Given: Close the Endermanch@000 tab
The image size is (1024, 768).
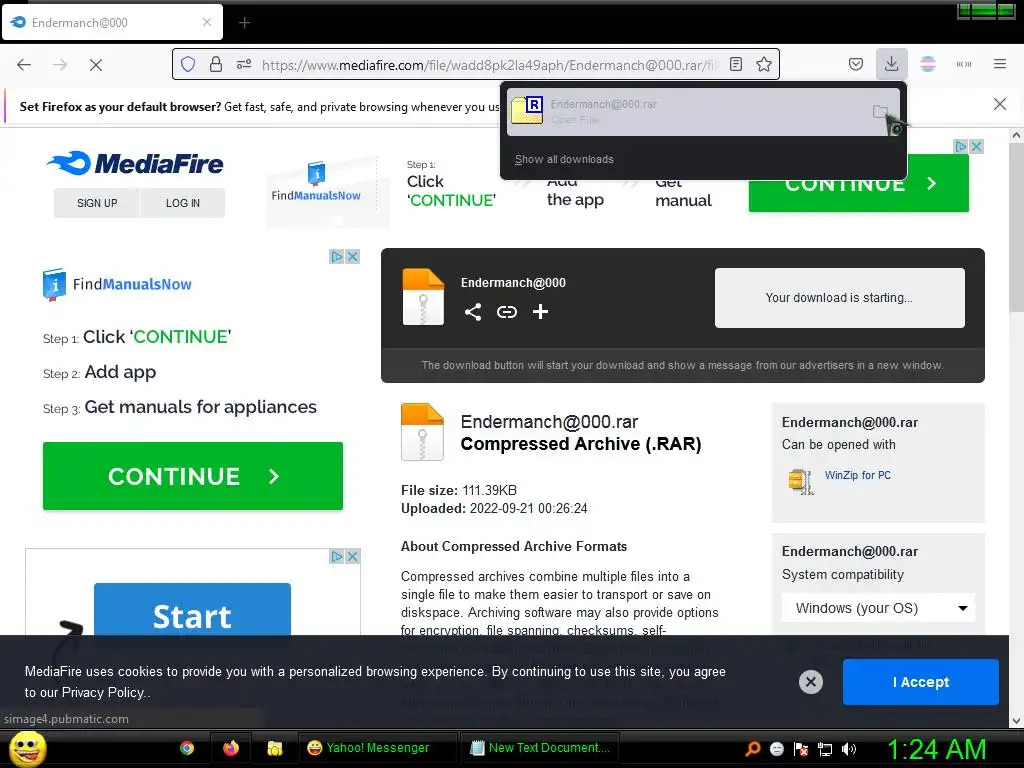Looking at the screenshot, I should click(x=206, y=22).
